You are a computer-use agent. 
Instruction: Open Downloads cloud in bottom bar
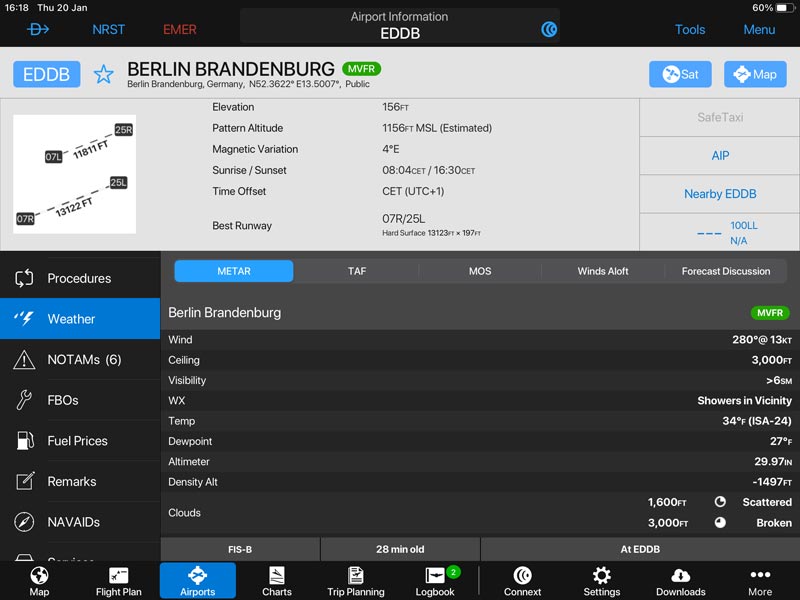coord(681,581)
